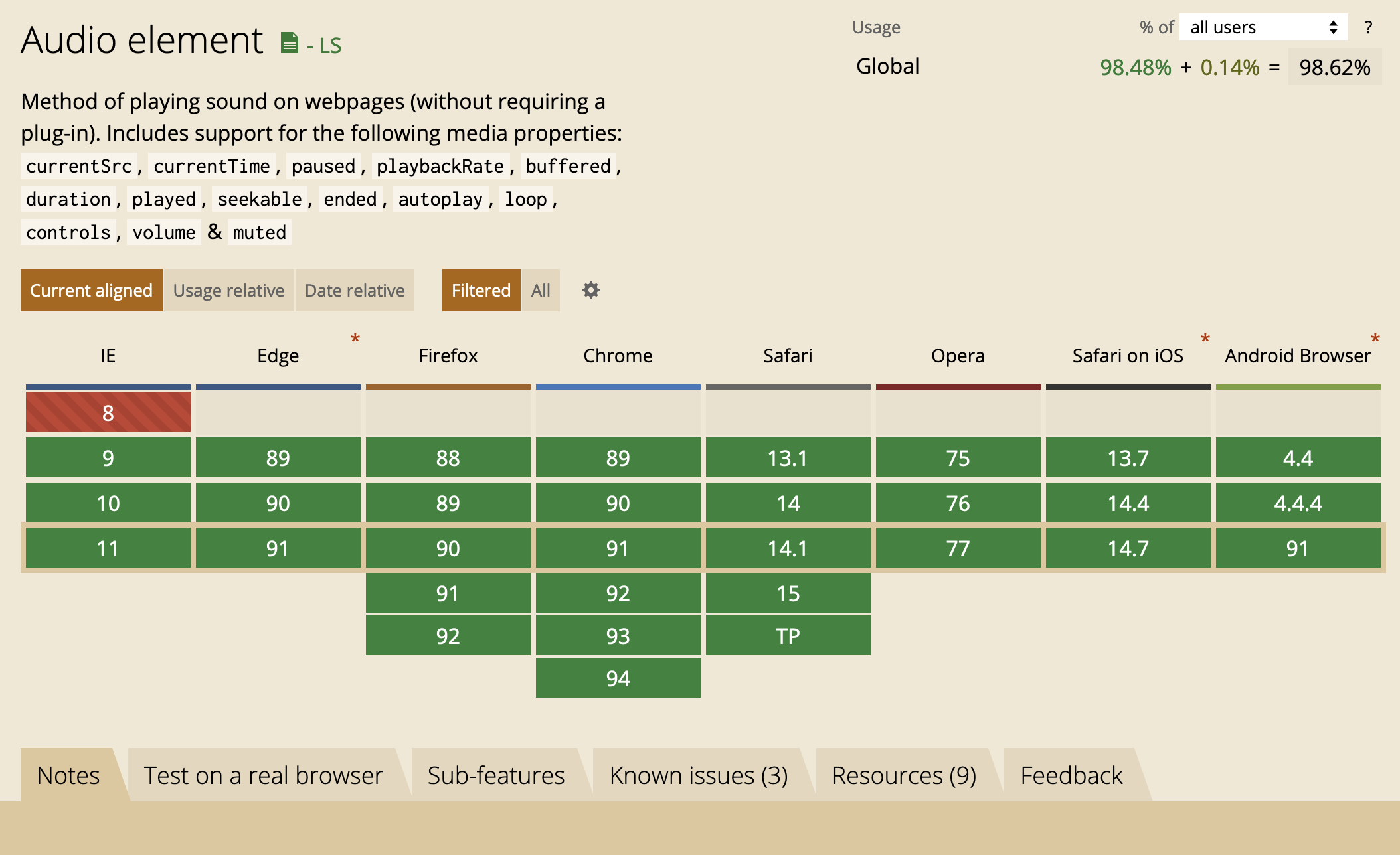Screen dimensions: 1400x855
Task: Select the Current aligned view toggle
Action: 91,290
